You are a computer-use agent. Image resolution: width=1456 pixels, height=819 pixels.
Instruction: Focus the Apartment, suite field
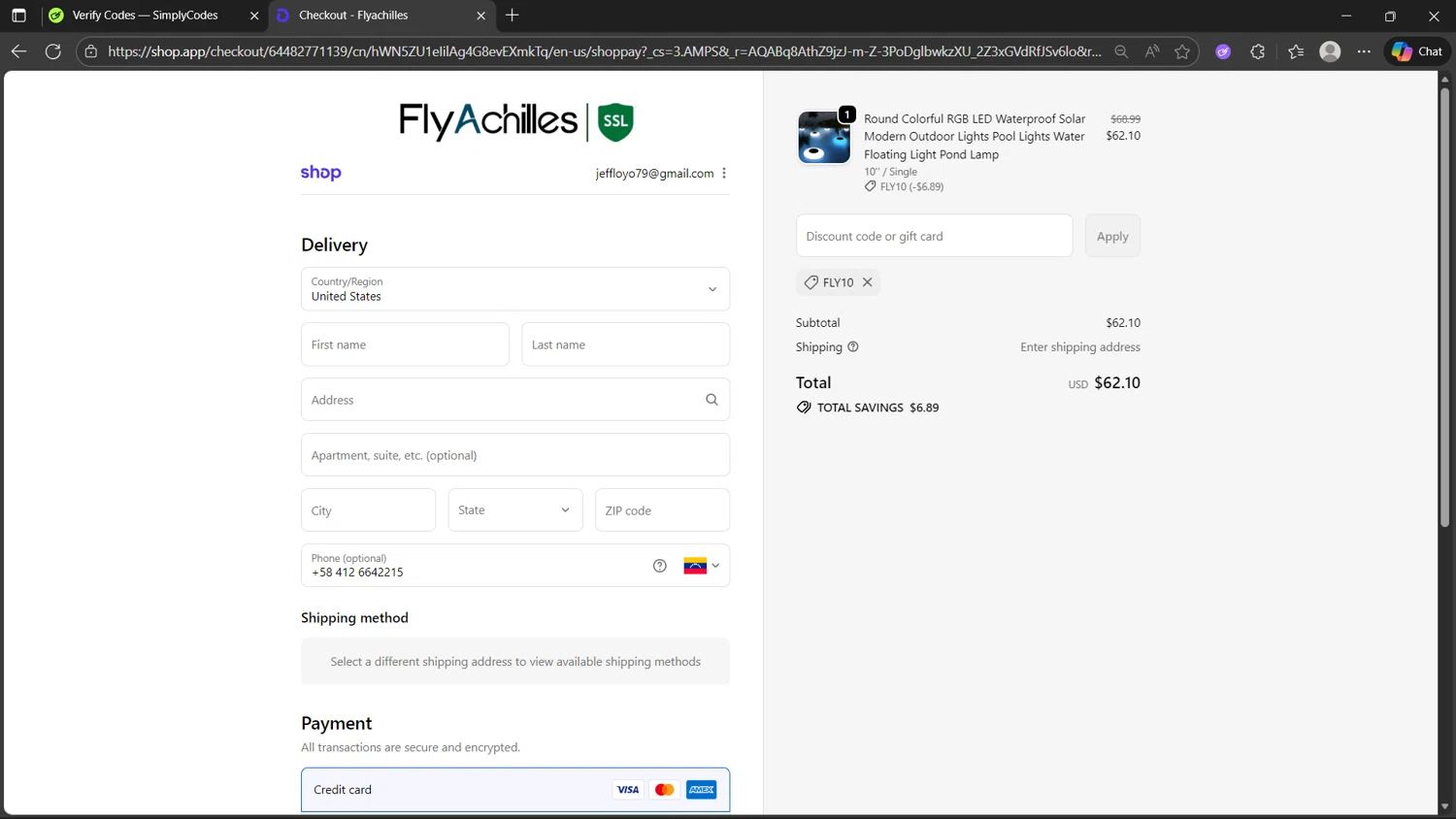pyautogui.click(x=515, y=455)
